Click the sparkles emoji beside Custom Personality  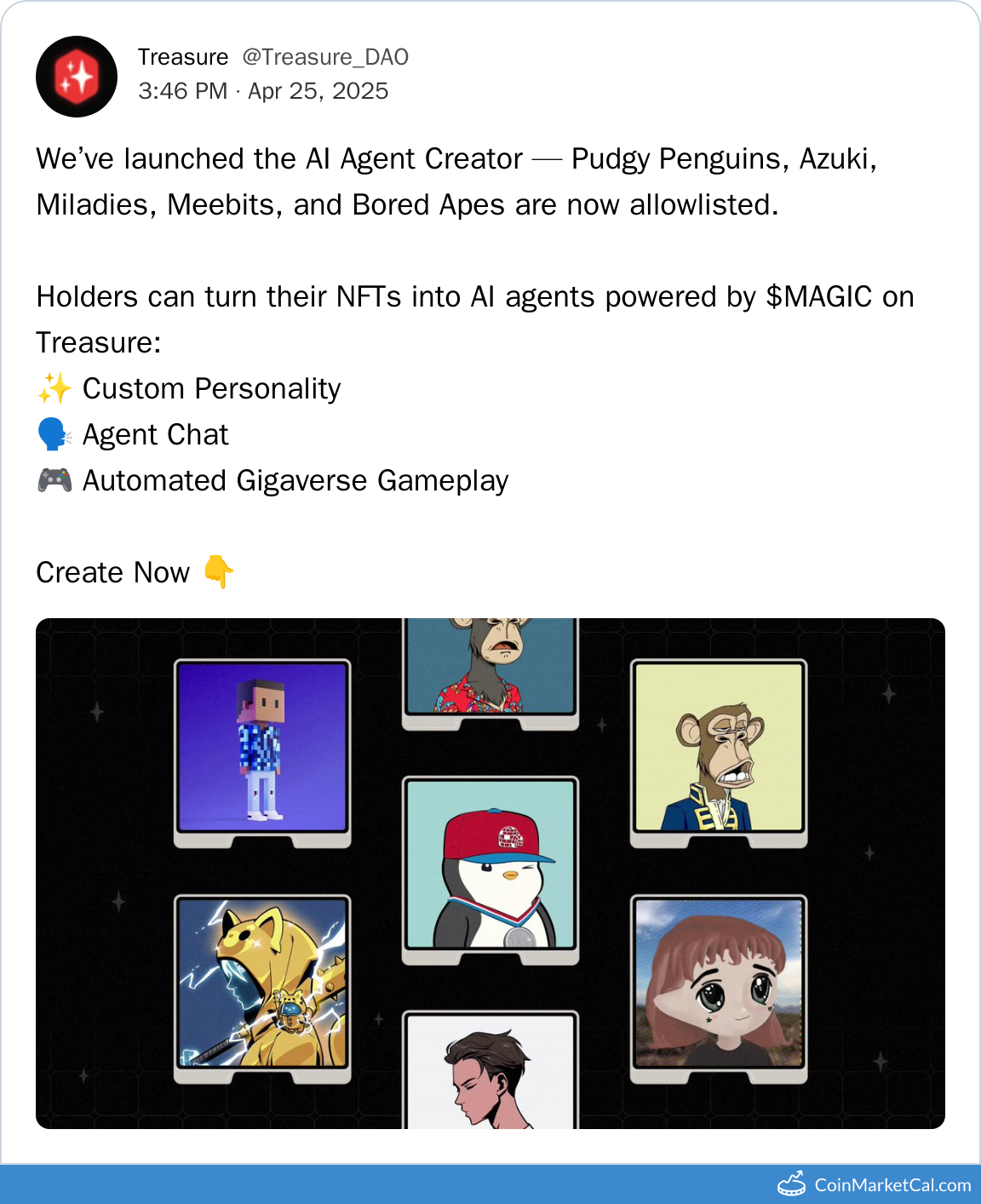coord(54,388)
